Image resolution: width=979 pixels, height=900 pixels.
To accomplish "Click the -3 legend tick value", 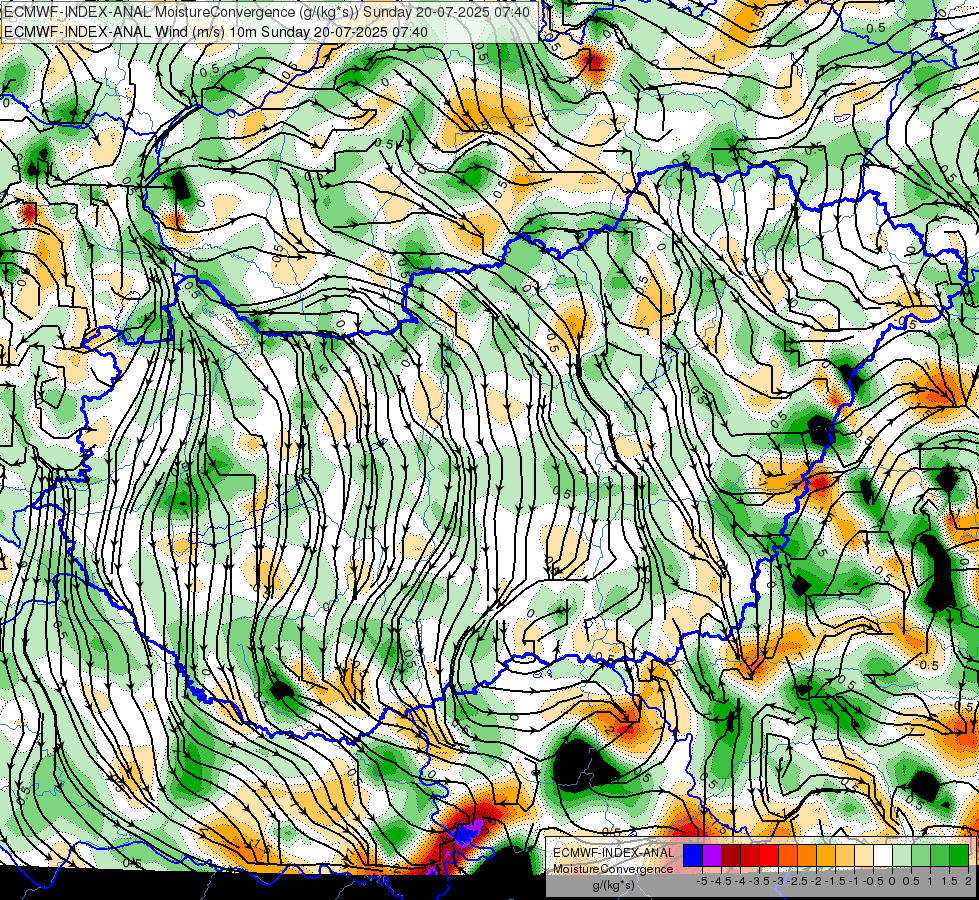I will click(x=779, y=881).
